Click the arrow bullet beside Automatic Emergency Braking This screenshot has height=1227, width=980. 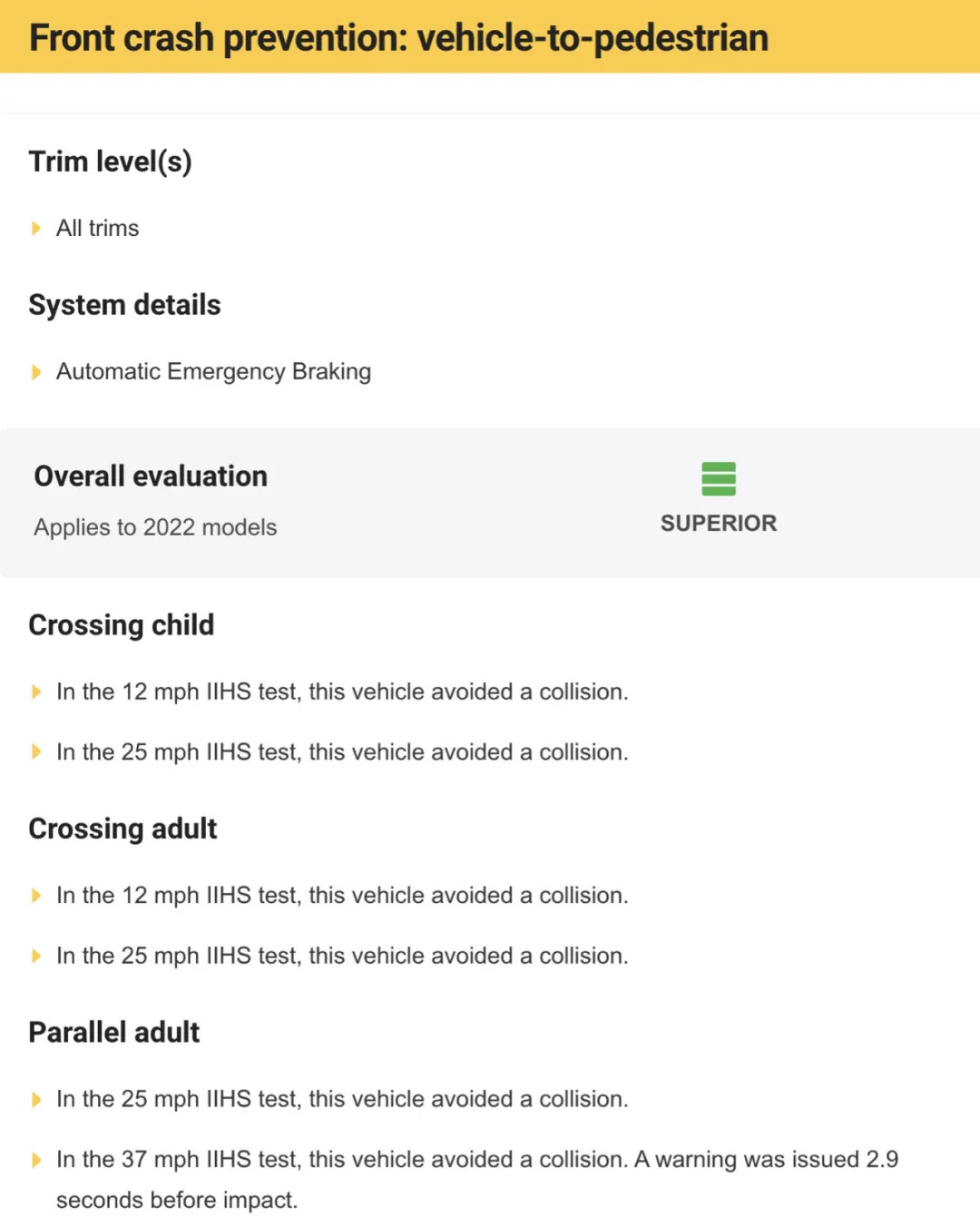point(36,371)
